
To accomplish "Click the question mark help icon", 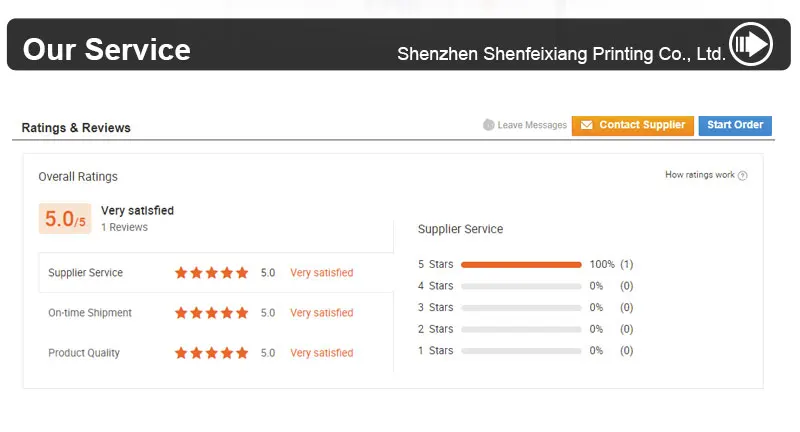I will (743, 176).
